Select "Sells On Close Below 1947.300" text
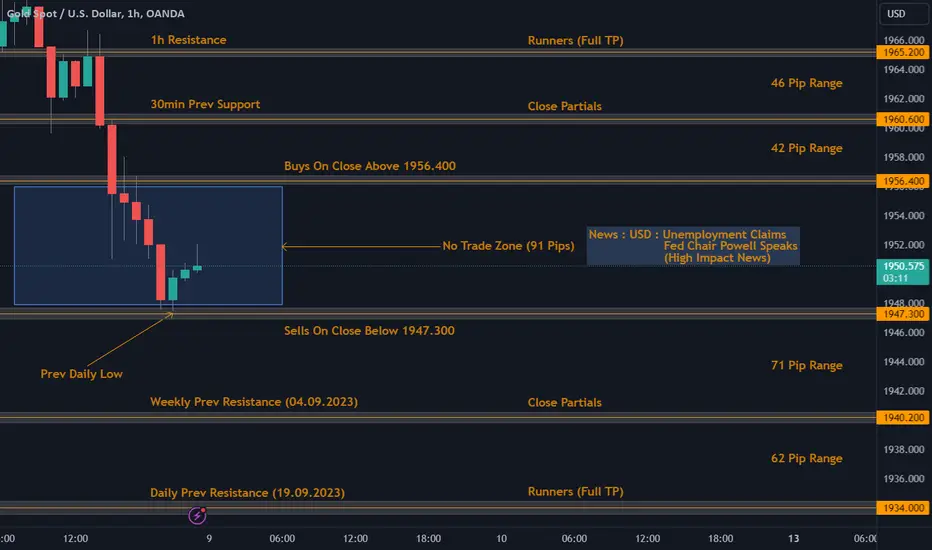932x550 pixels. (369, 331)
